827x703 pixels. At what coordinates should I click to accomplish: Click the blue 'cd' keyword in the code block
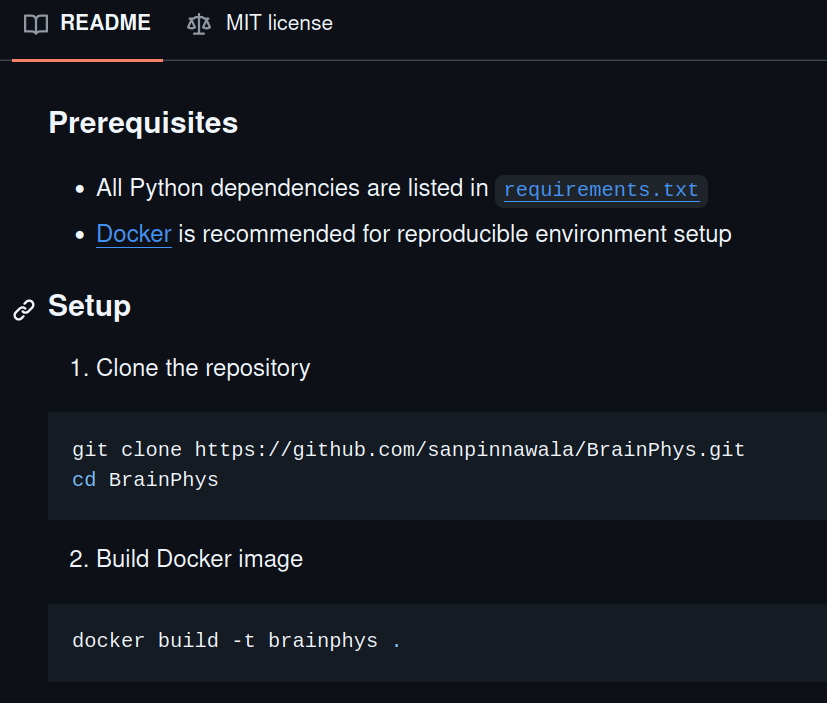point(84,480)
